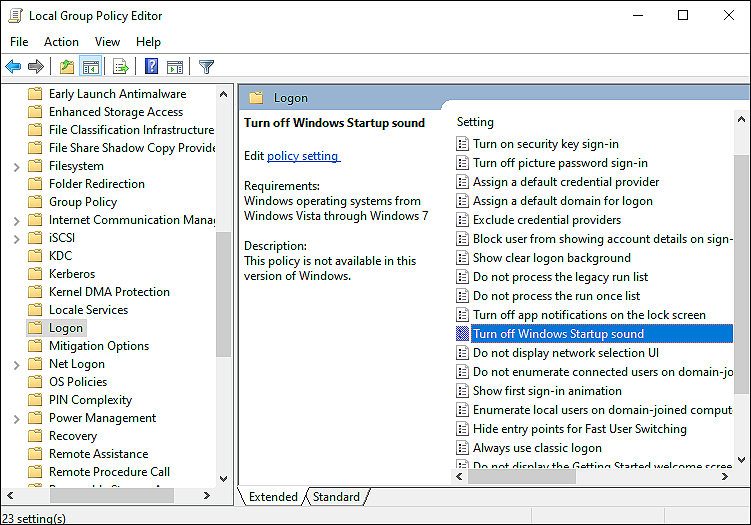Click folder icon beside KDC
Image resolution: width=751 pixels, height=525 pixels.
pos(35,256)
